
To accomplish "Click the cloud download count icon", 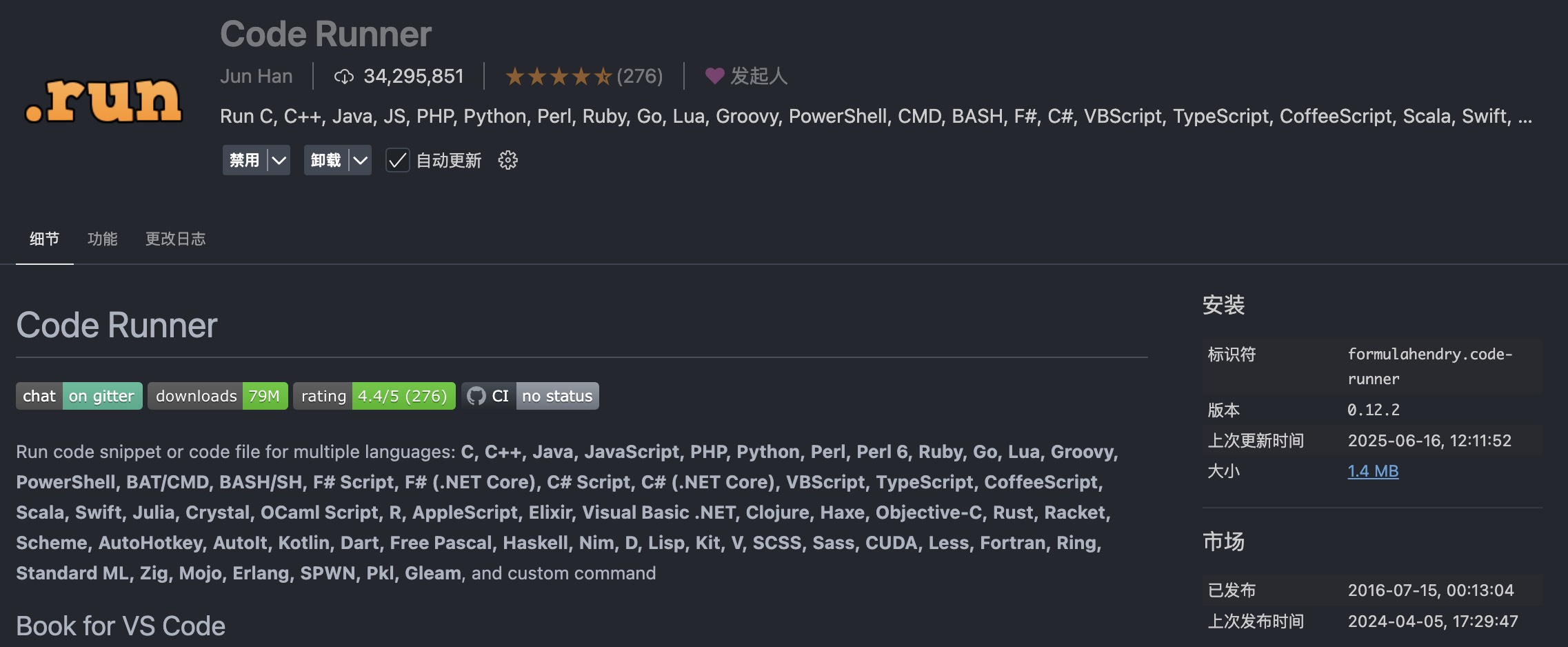I will click(x=343, y=77).
